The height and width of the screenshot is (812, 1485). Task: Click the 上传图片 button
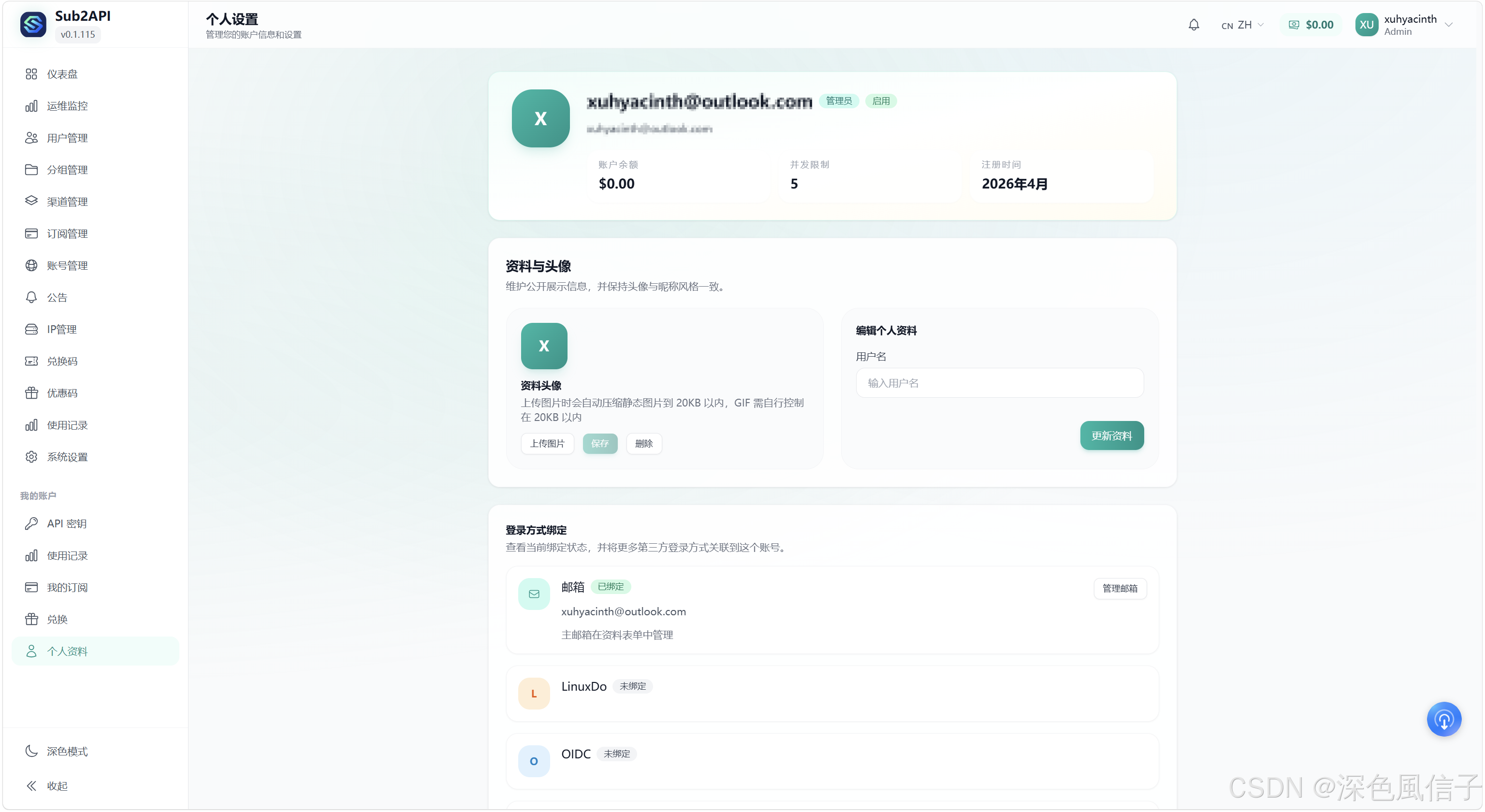click(x=547, y=443)
